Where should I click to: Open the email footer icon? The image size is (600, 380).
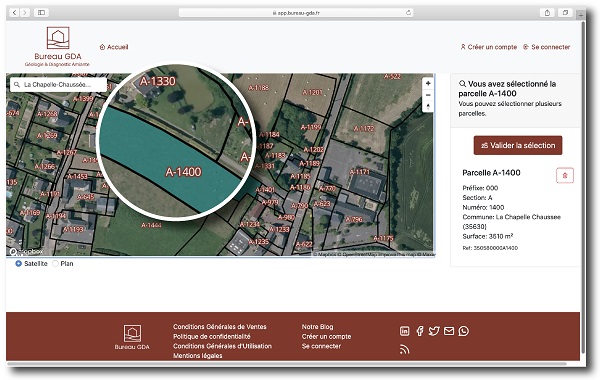coord(449,331)
